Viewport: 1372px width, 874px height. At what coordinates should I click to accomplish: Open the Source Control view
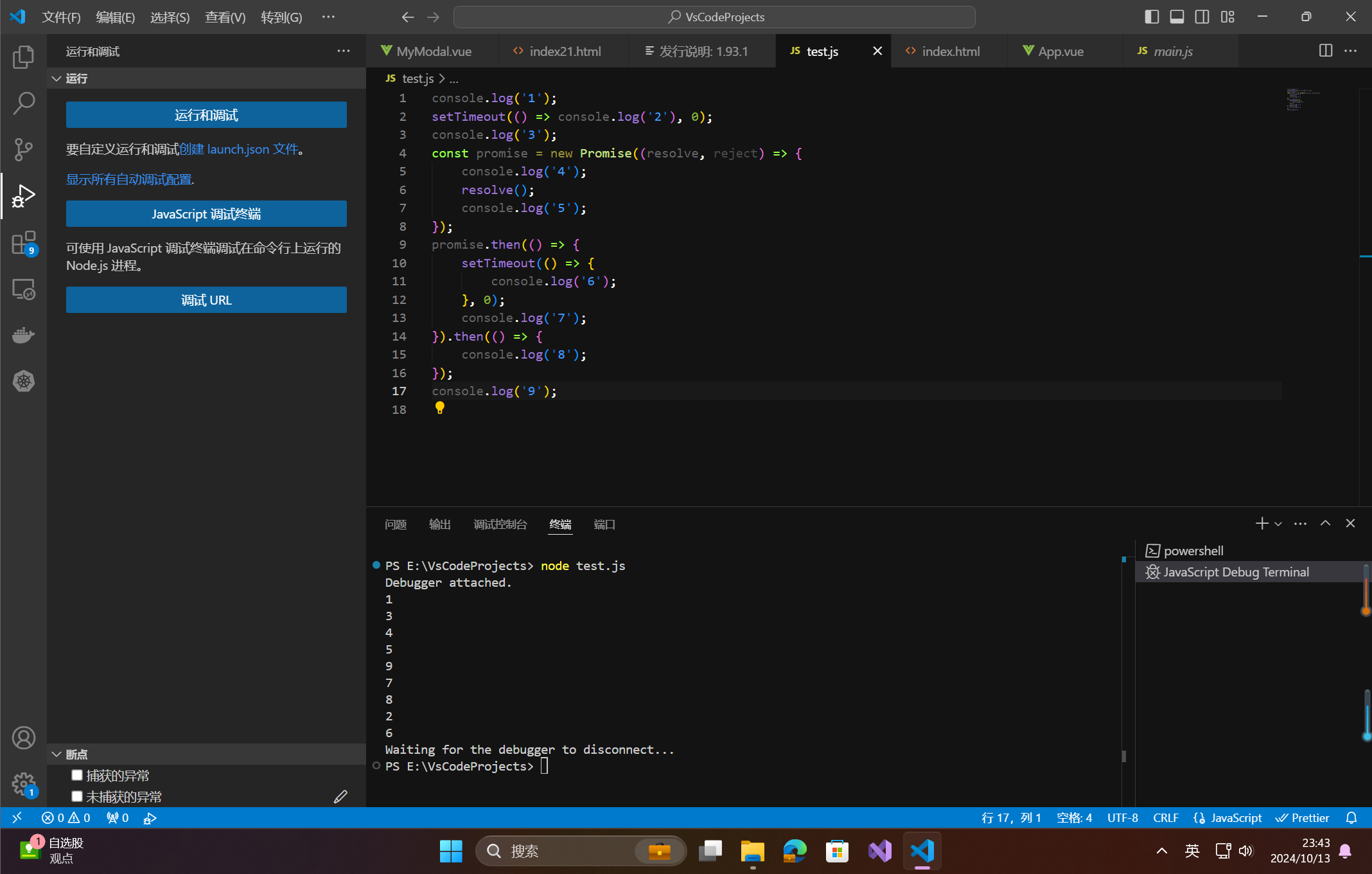pos(23,149)
